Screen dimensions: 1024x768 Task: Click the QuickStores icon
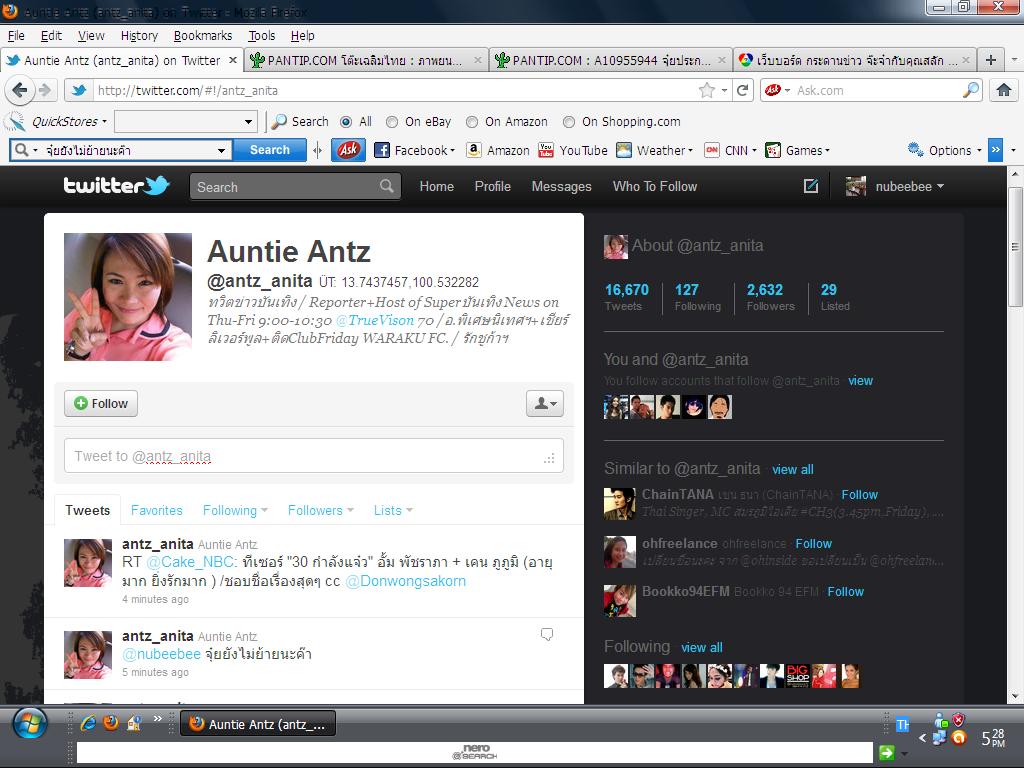coord(14,121)
